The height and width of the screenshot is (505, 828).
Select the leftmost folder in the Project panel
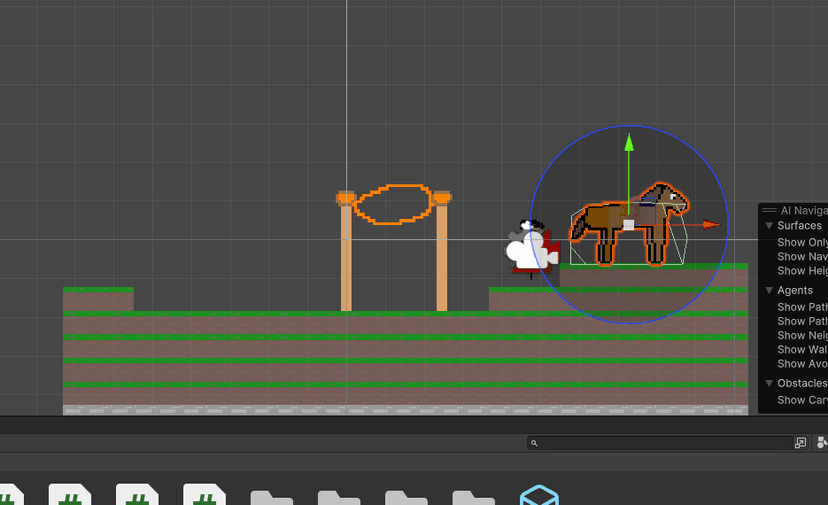(271, 496)
